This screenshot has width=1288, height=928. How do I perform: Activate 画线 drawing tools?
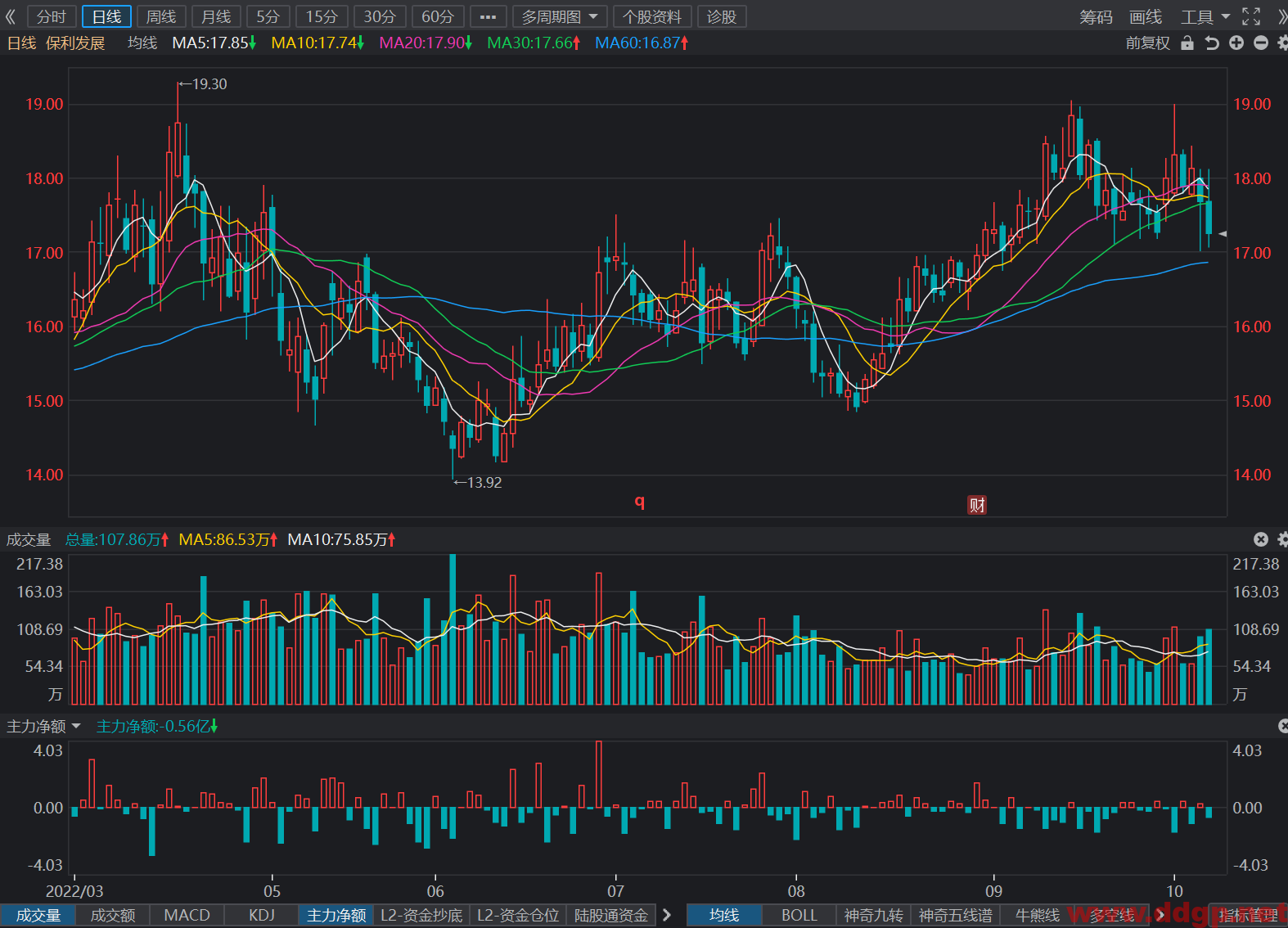click(1146, 17)
